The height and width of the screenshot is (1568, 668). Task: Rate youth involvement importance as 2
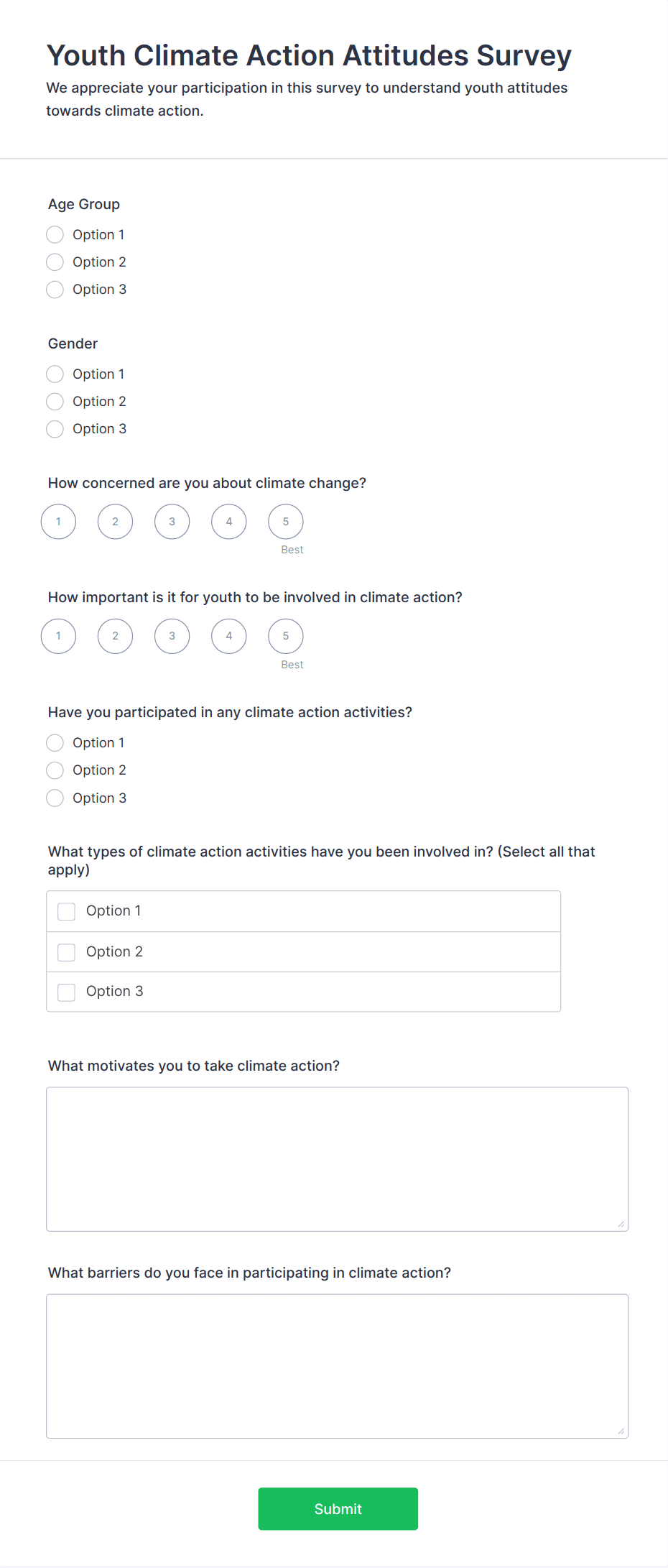pyautogui.click(x=115, y=636)
